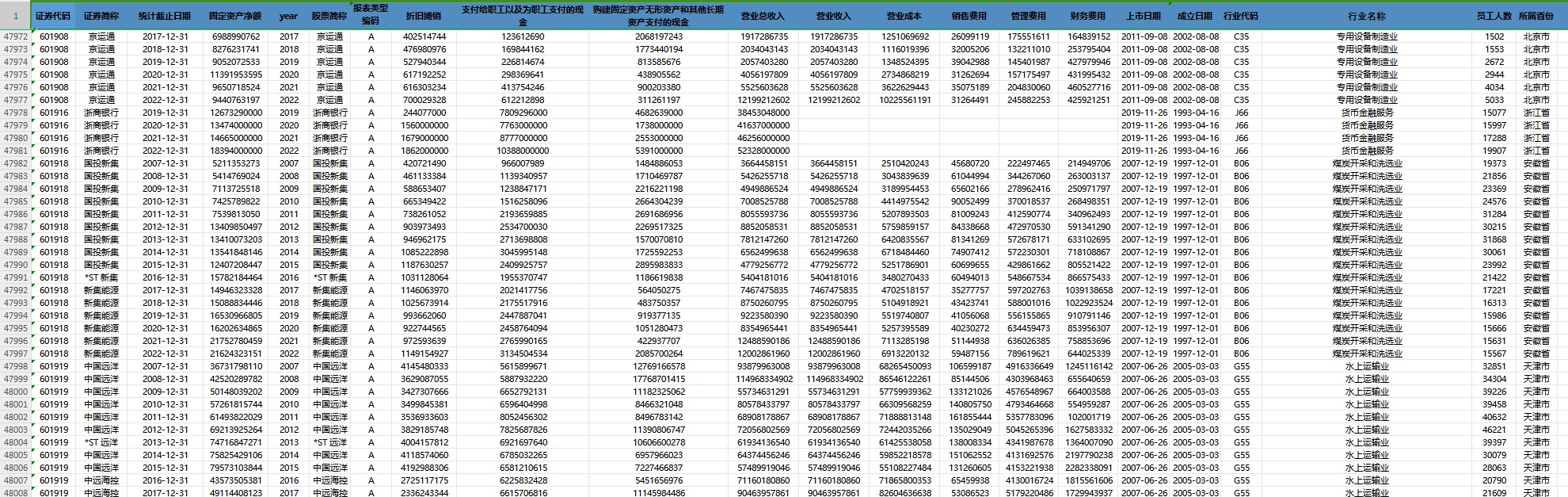
Task: Select the 营业总收入 header cell
Action: (x=764, y=16)
